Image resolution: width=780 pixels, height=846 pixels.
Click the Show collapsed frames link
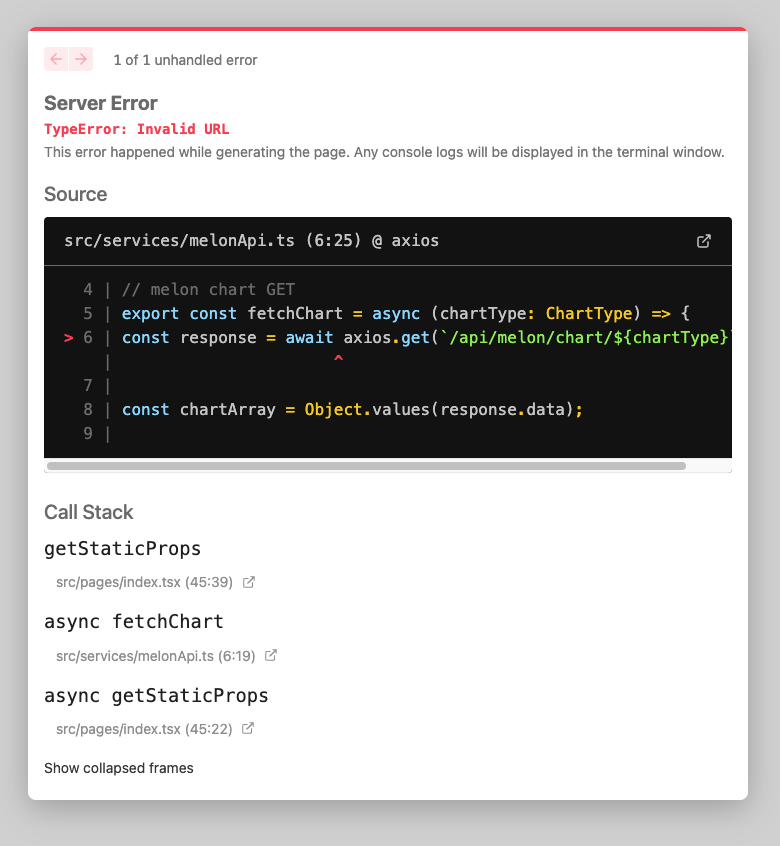click(x=118, y=768)
